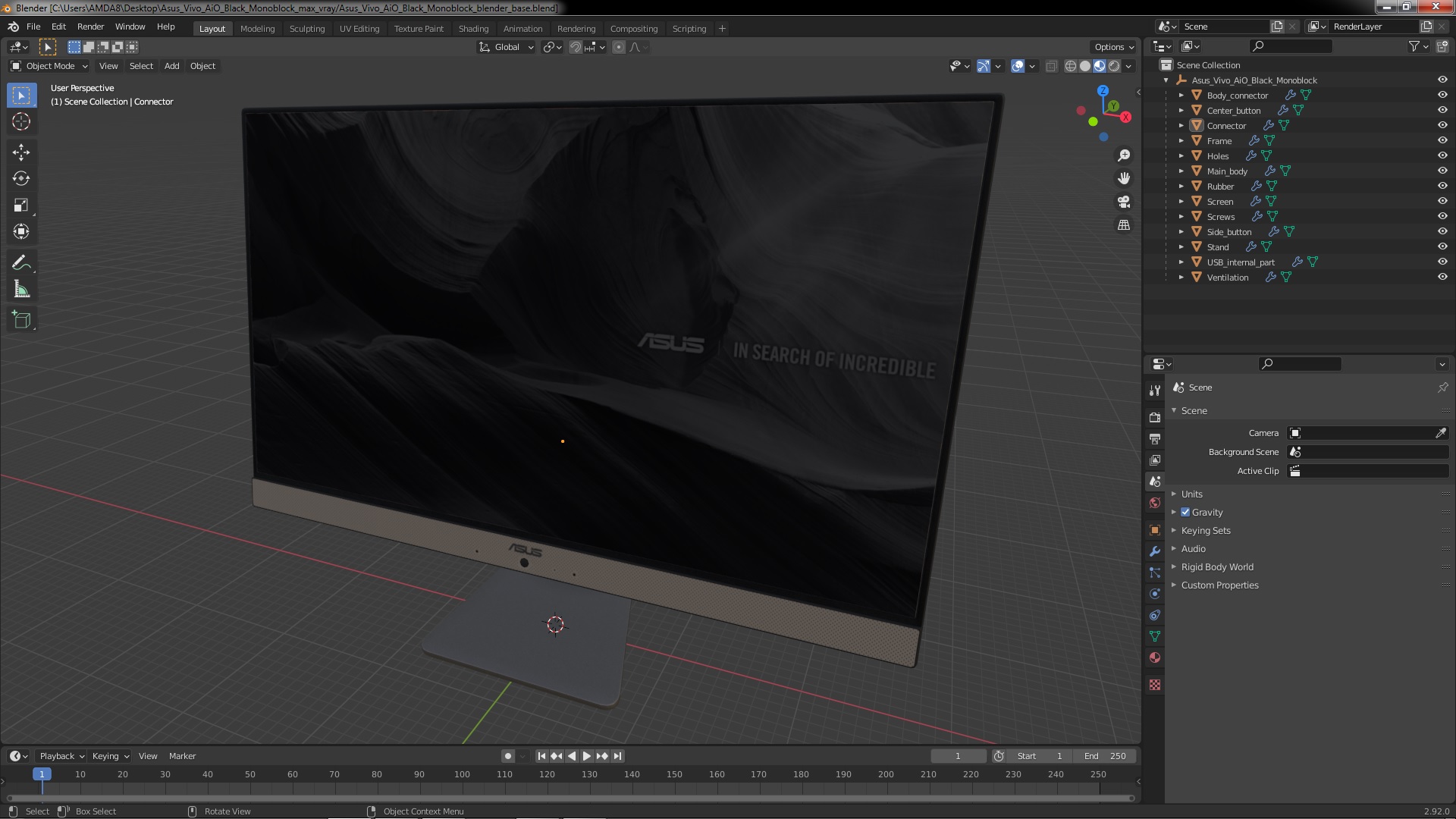Activate the Scale tool
The width and height of the screenshot is (1456, 819).
point(21,205)
